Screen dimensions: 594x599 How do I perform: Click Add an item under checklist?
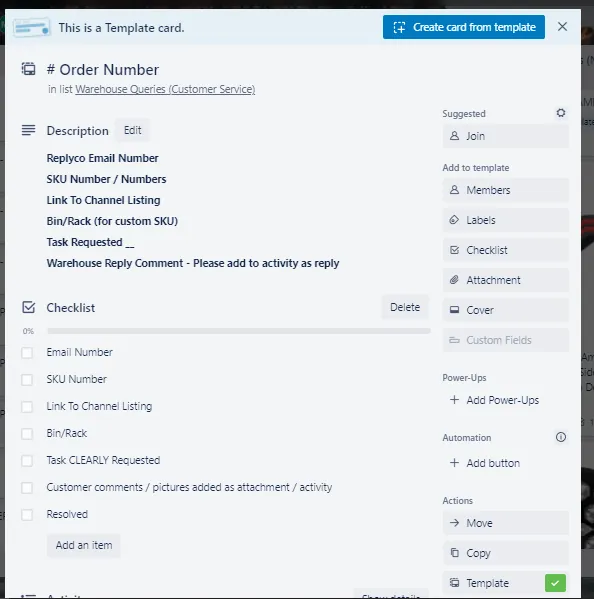84,545
